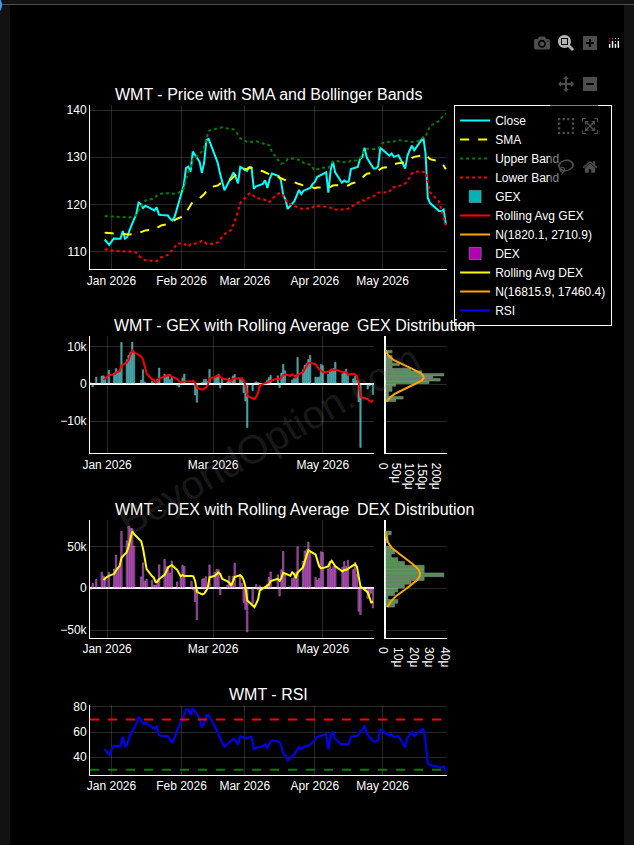The width and height of the screenshot is (634, 845).
Task: Choose the Box Select dotted-square tool
Action: (x=566, y=126)
